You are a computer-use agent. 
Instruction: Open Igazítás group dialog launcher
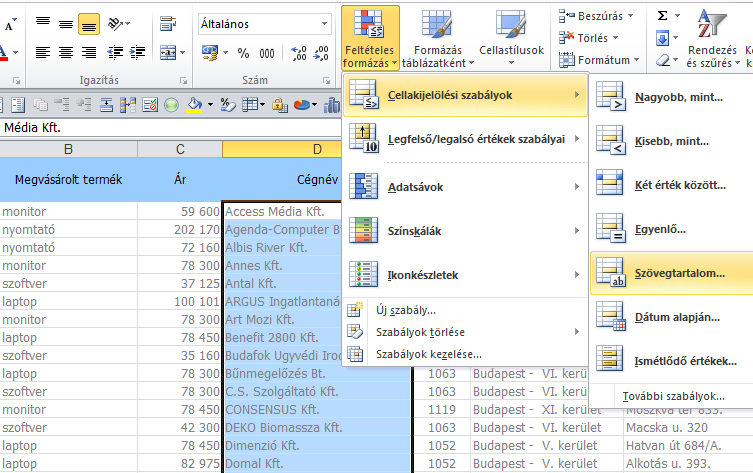[183, 81]
